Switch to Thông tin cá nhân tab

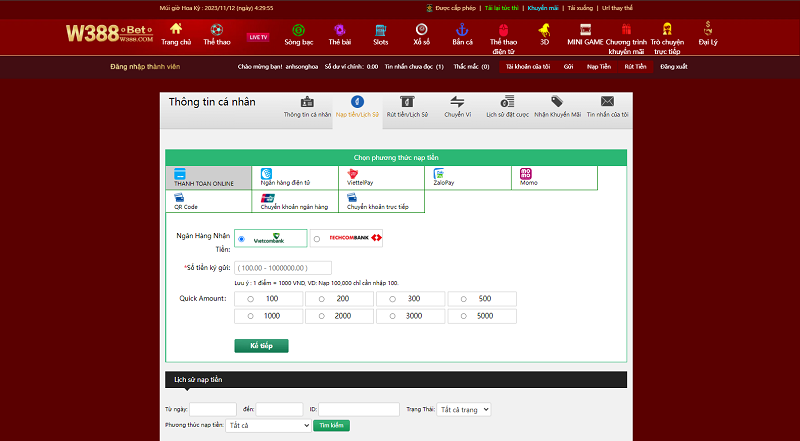pos(307,108)
